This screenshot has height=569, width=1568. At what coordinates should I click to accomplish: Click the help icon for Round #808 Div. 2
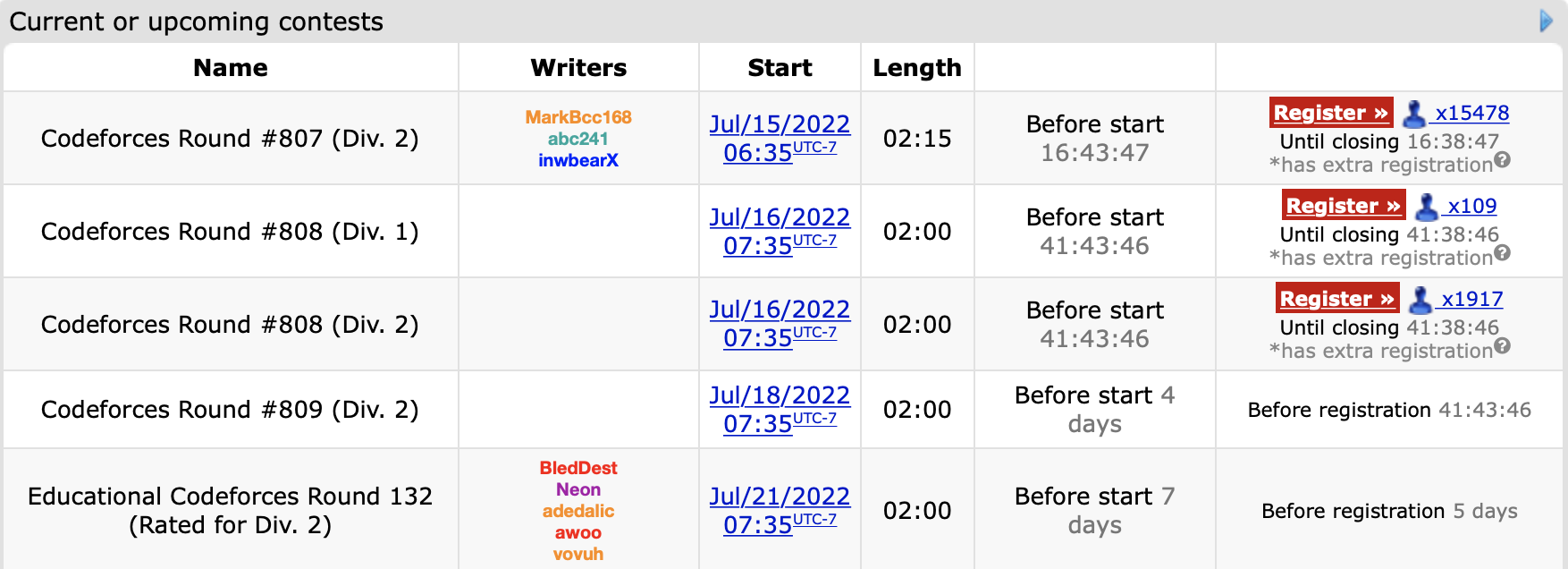(1503, 346)
